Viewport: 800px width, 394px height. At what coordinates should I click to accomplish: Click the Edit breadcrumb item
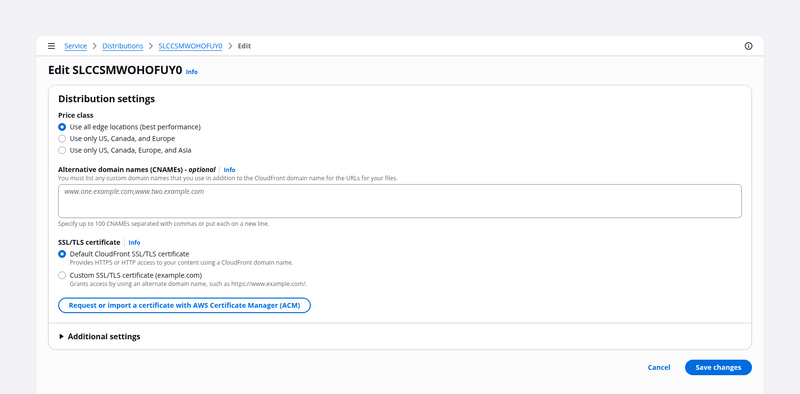click(244, 46)
